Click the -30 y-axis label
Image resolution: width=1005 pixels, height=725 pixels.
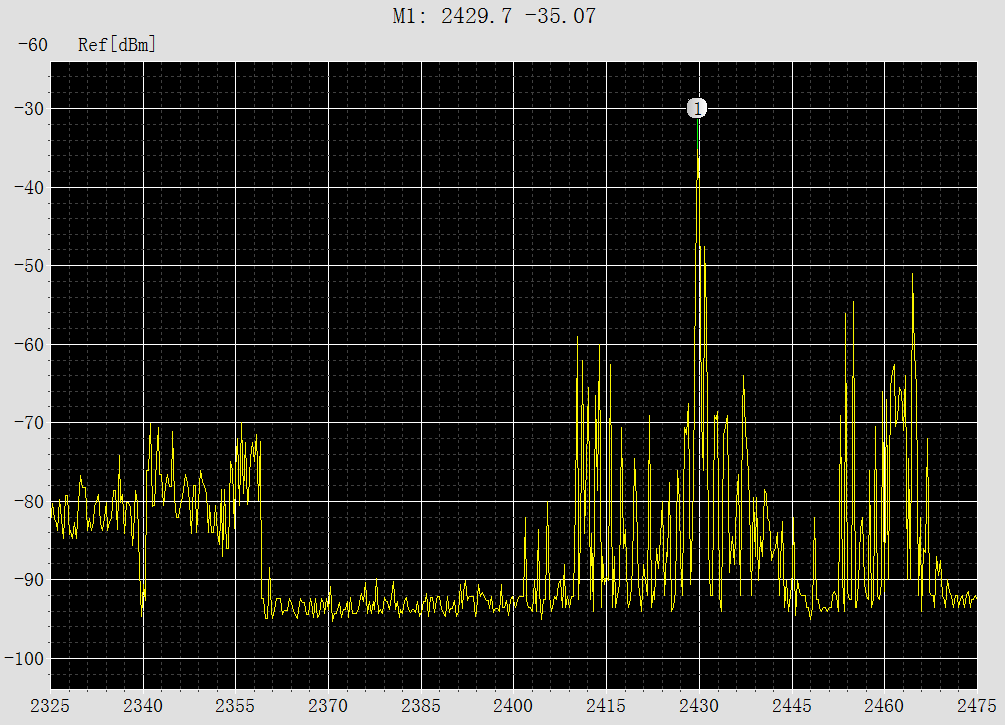coord(29,109)
